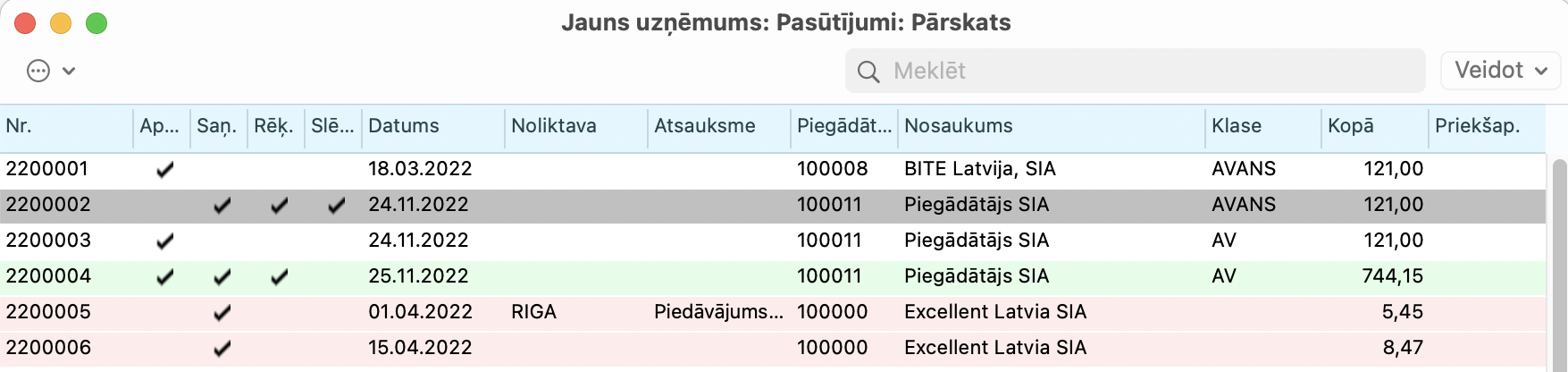Click the received checkmark in row 2200006
Screen dimensions: 1568x372
(x=222, y=348)
